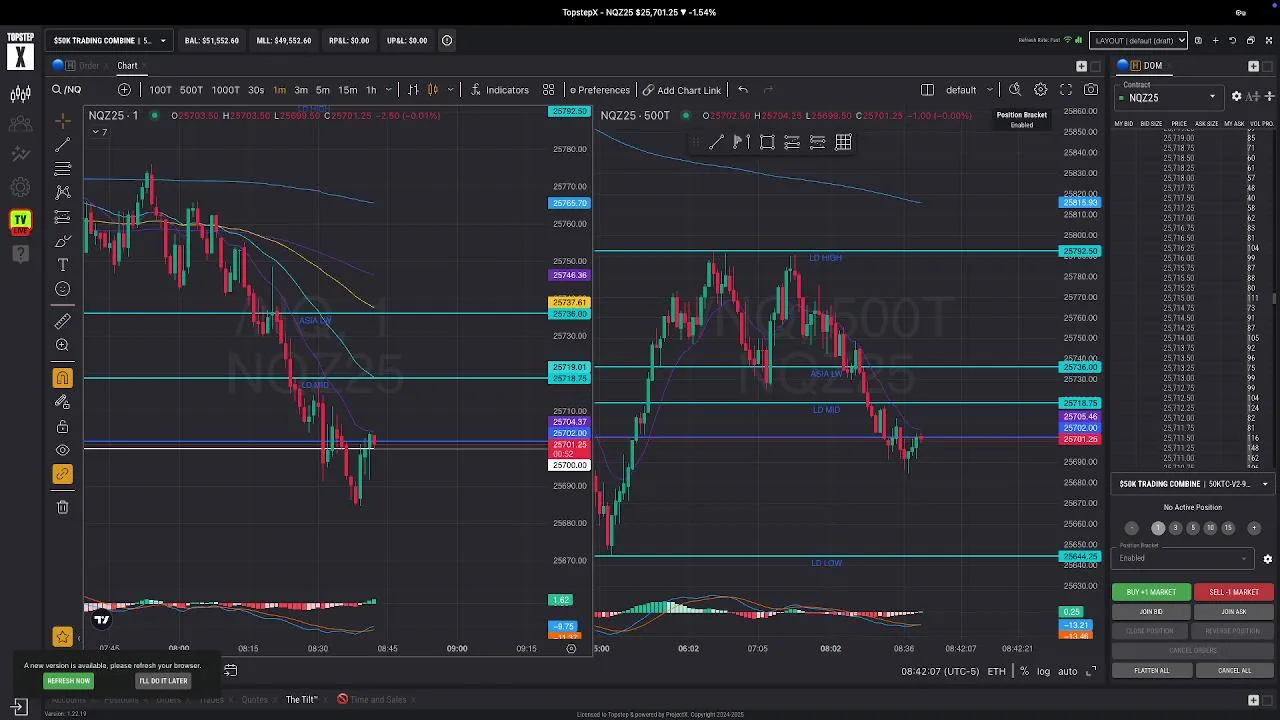
Task: Open the DOM settings gear icon
Action: 1236,97
